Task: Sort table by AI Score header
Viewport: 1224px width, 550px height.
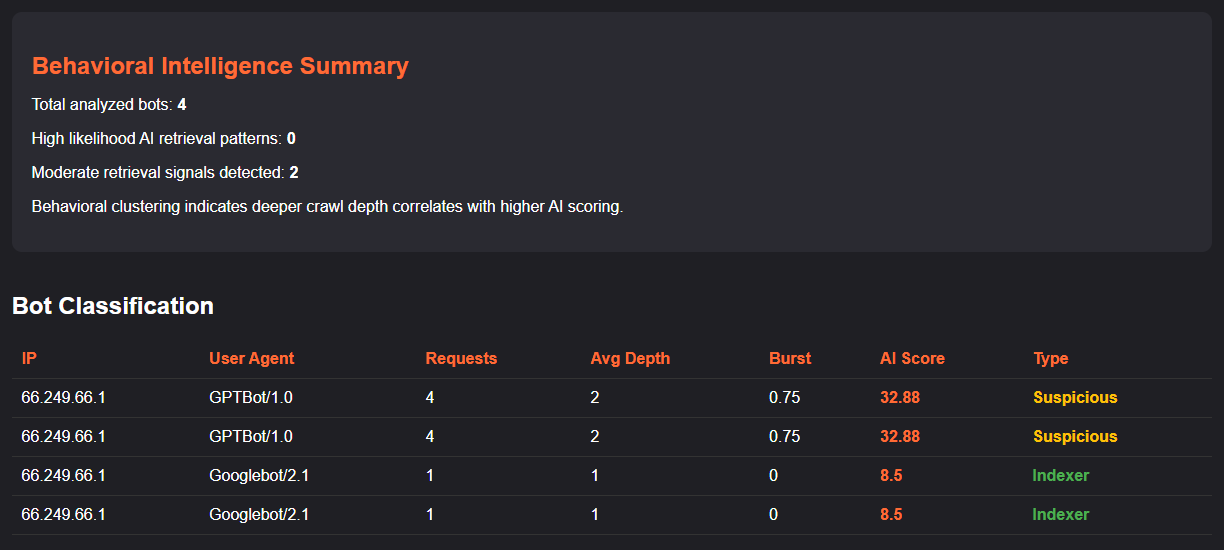Action: click(x=912, y=358)
